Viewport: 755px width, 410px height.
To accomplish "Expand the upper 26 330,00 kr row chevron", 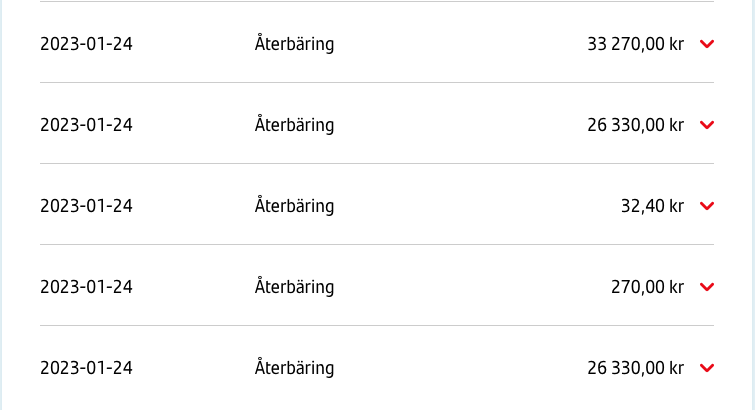I will click(x=707, y=125).
